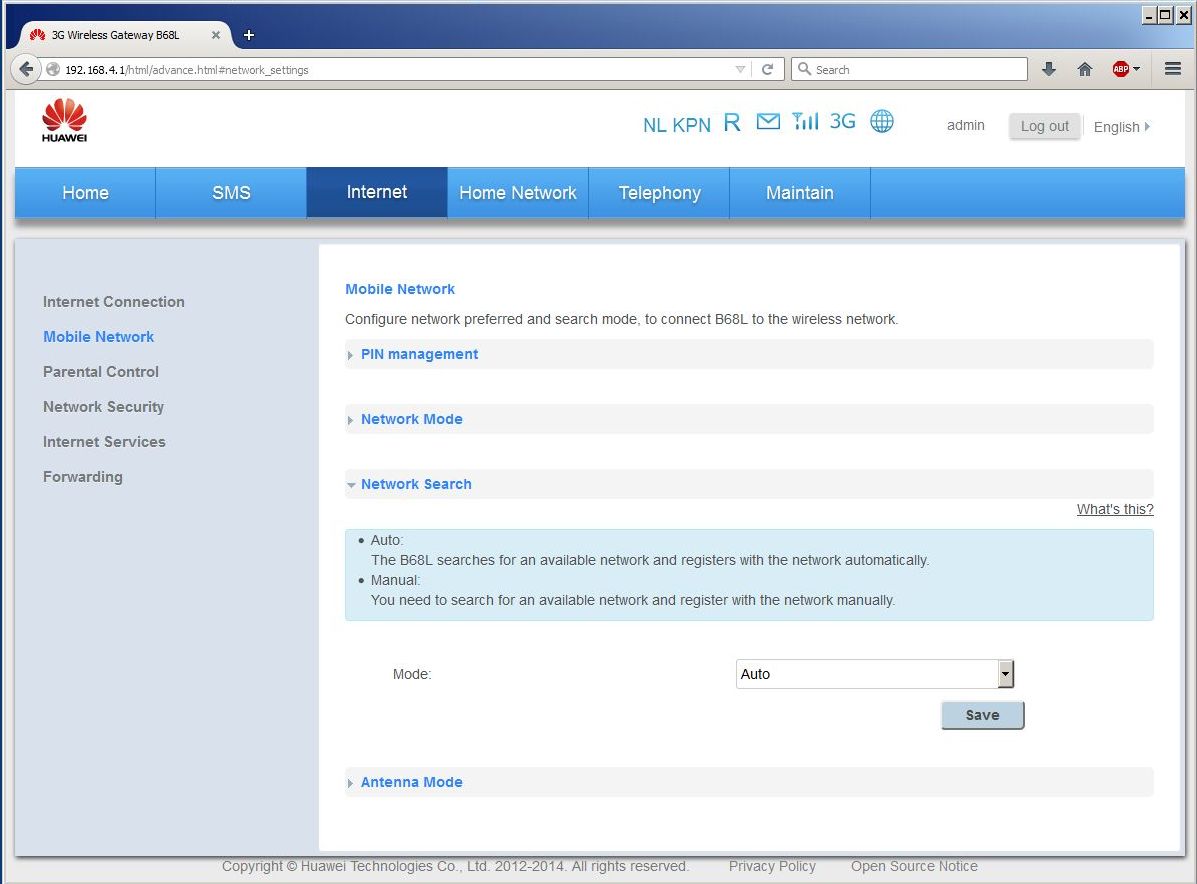Open Parental Control in the sidebar
Screen dimensions: 1197x884
(101, 372)
